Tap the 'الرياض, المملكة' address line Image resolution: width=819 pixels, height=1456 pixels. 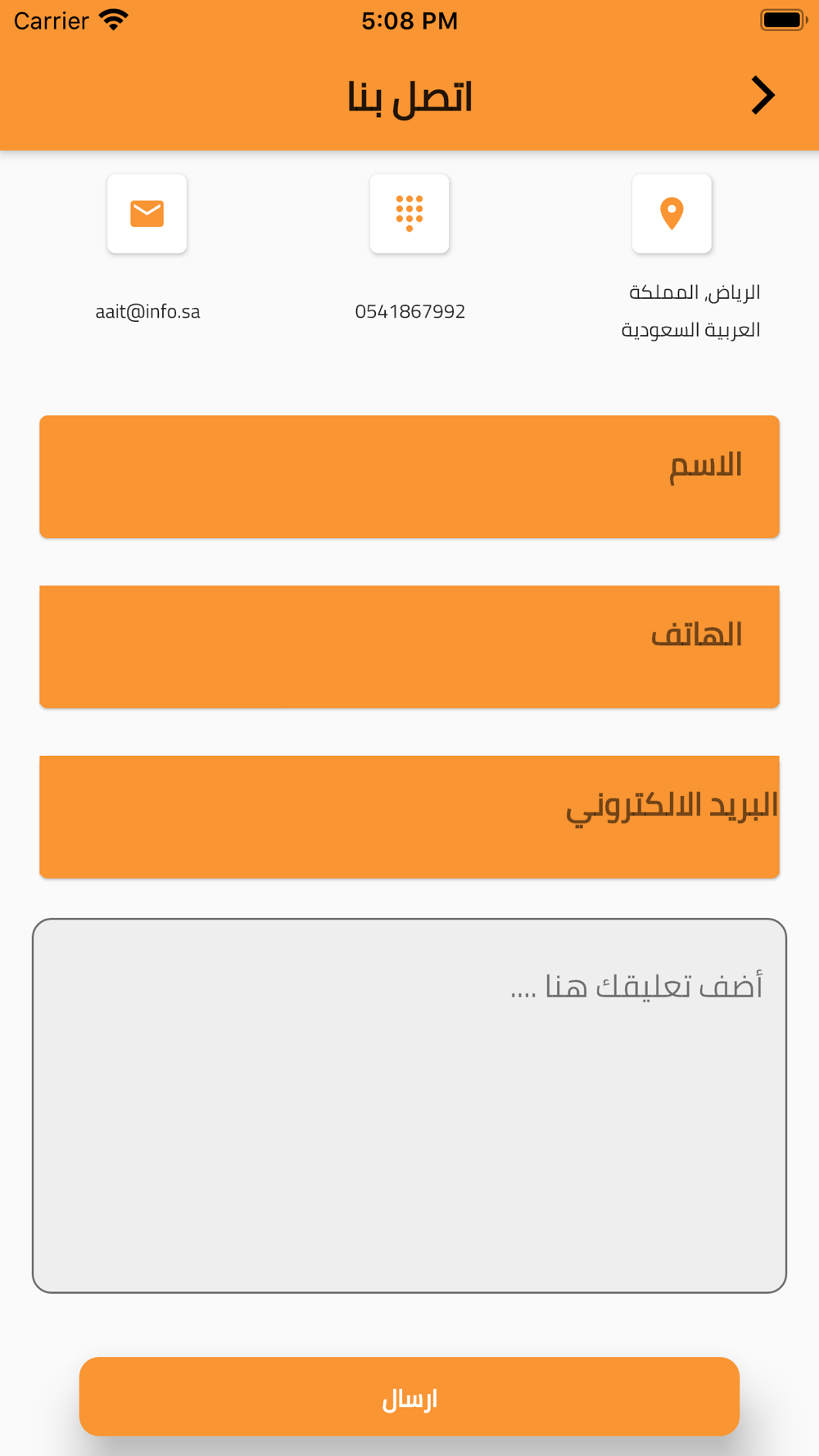point(694,292)
